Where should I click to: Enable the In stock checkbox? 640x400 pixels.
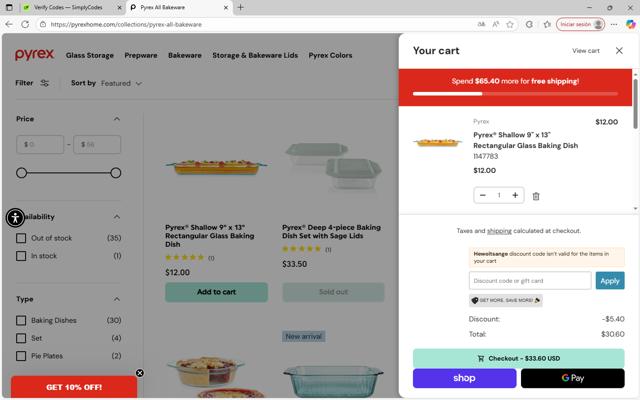coord(21,256)
